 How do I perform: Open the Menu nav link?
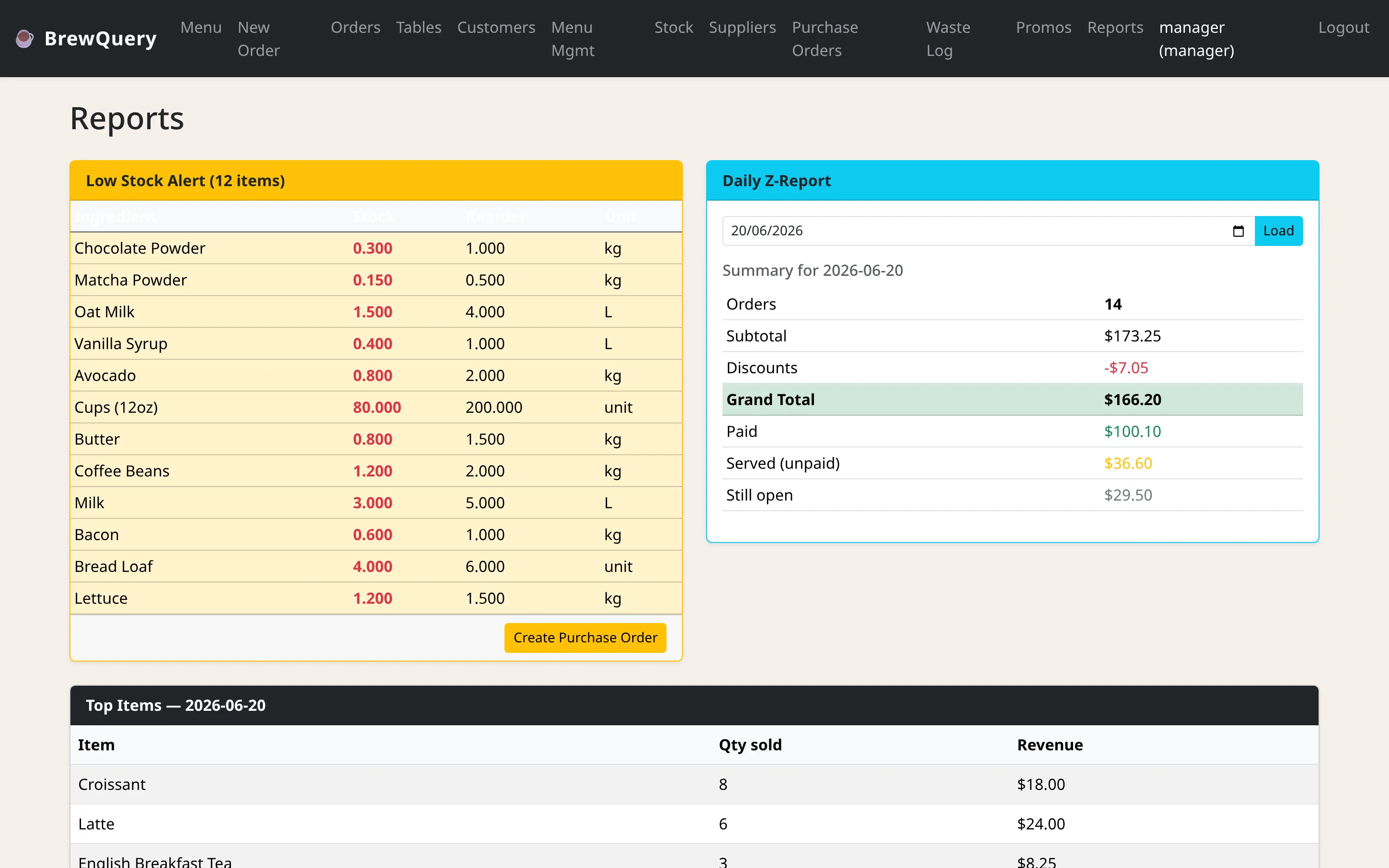(201, 27)
